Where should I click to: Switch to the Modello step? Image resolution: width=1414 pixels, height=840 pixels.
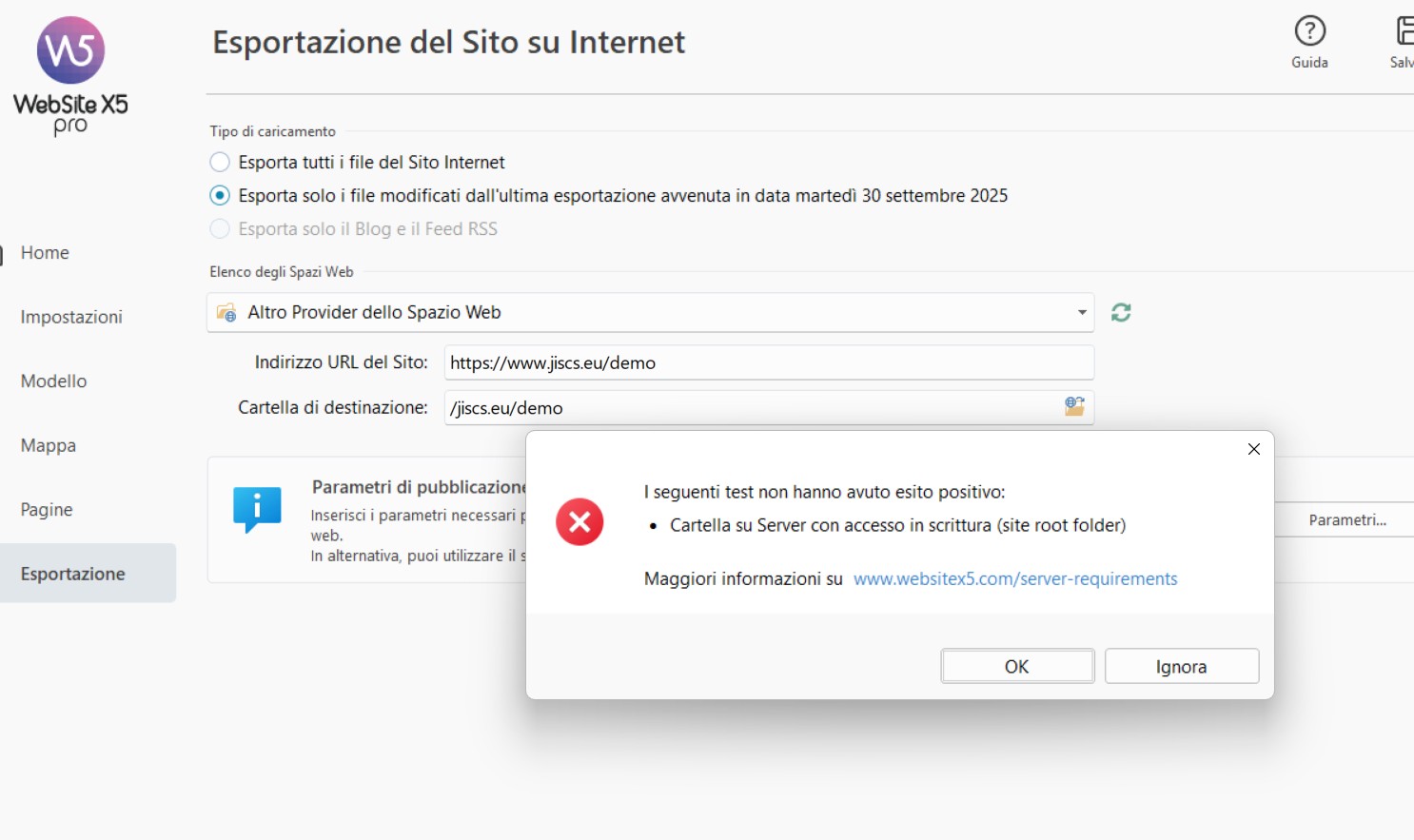coord(53,381)
